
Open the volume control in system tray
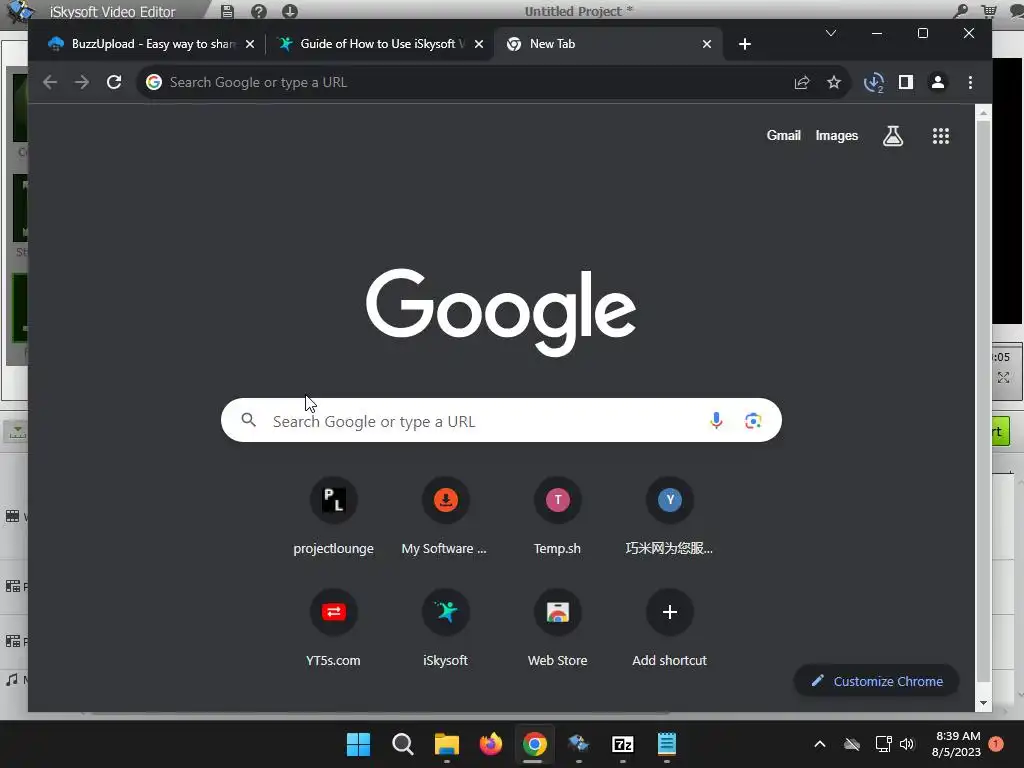point(907,744)
